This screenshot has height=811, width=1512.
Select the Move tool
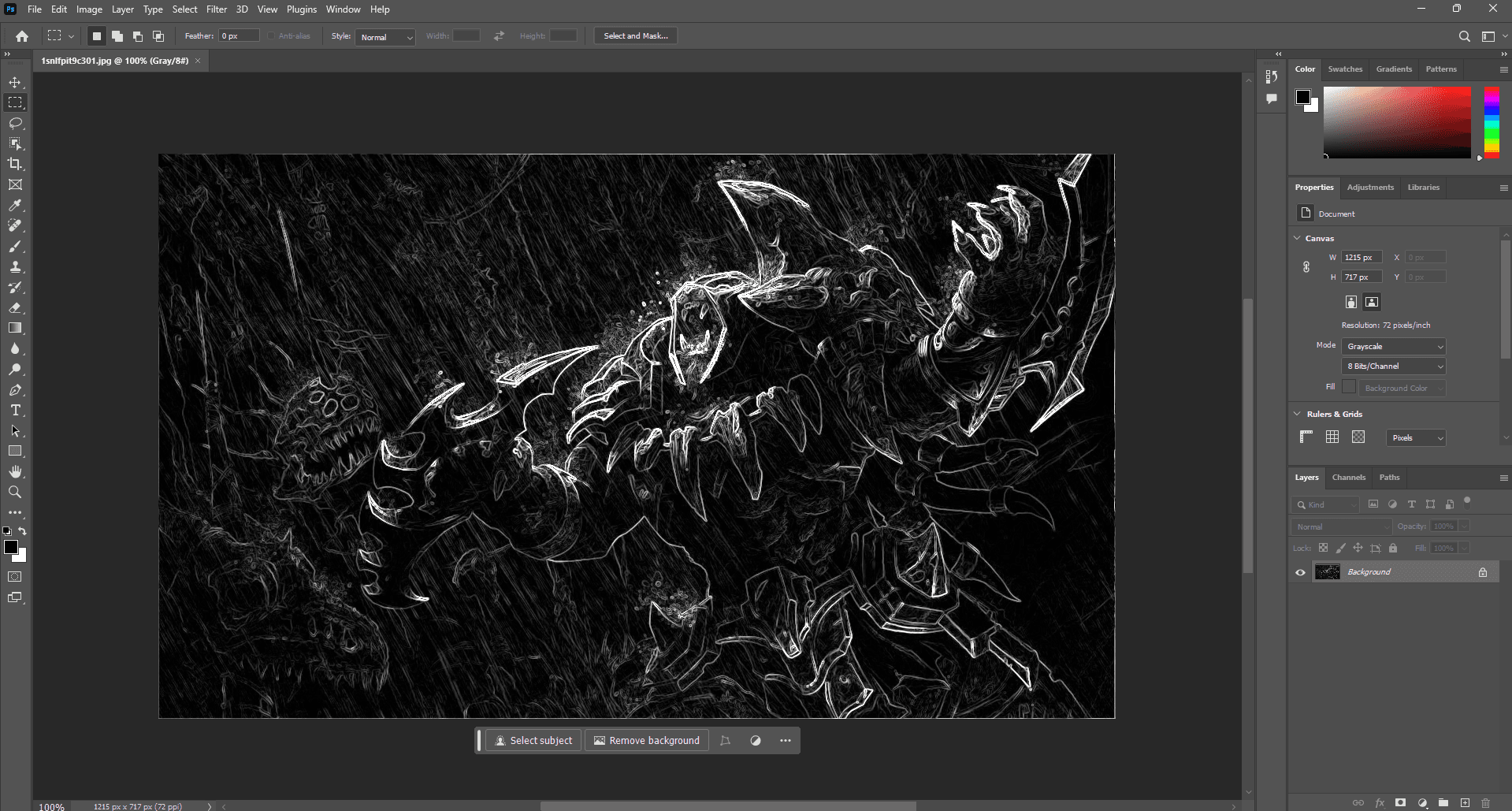15,83
